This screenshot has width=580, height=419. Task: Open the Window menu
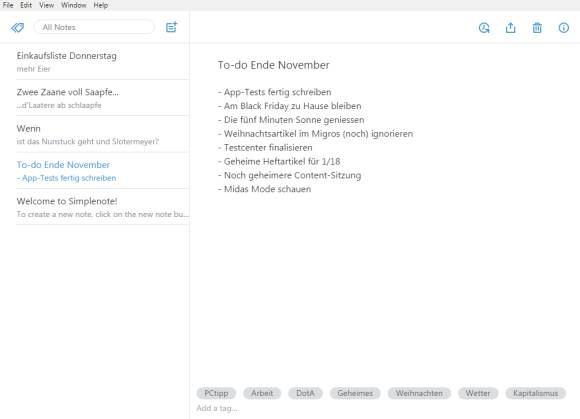74,5
